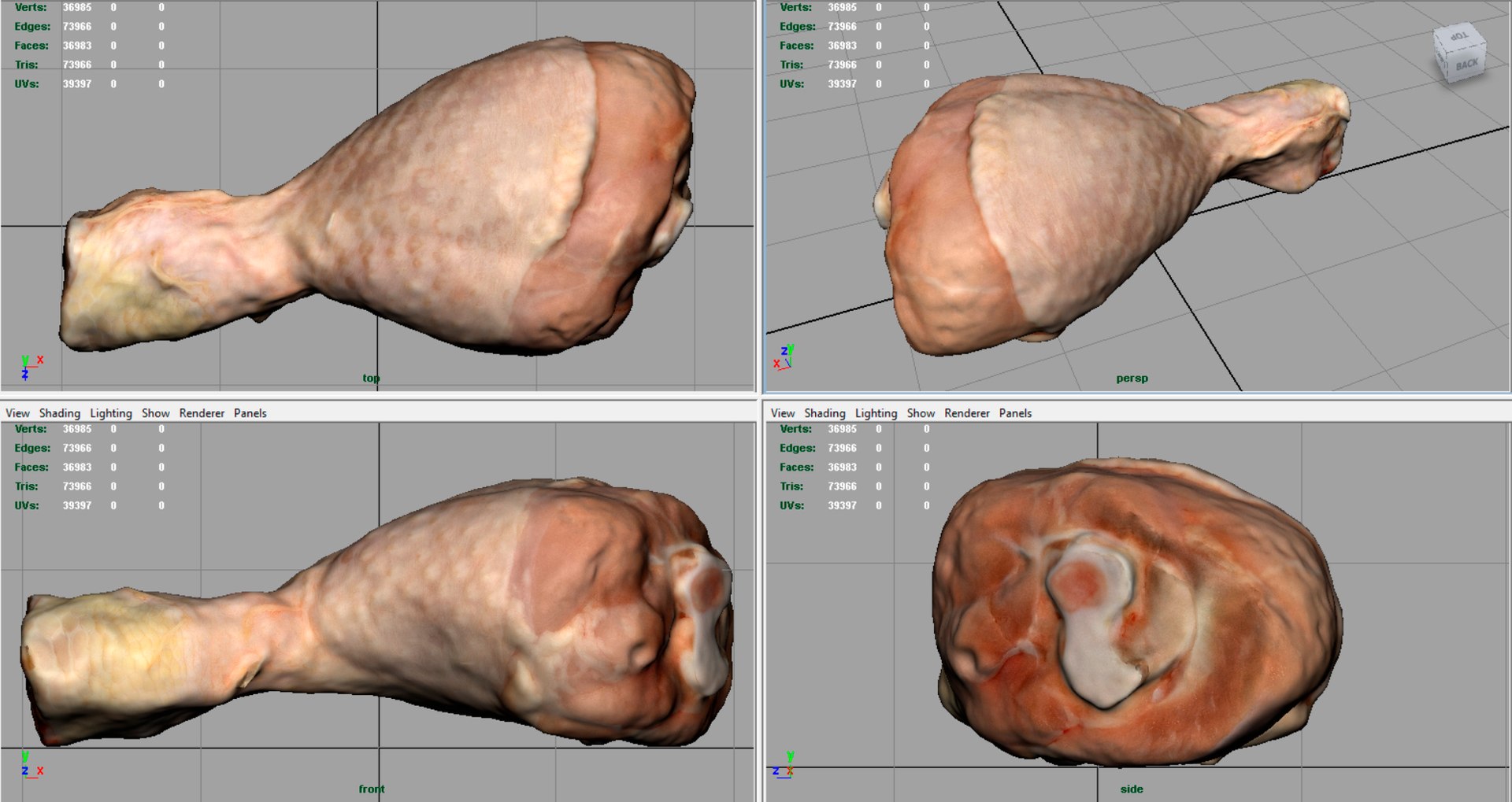This screenshot has height=802, width=1512.
Task: Open the View menu in side panel
Action: (783, 413)
